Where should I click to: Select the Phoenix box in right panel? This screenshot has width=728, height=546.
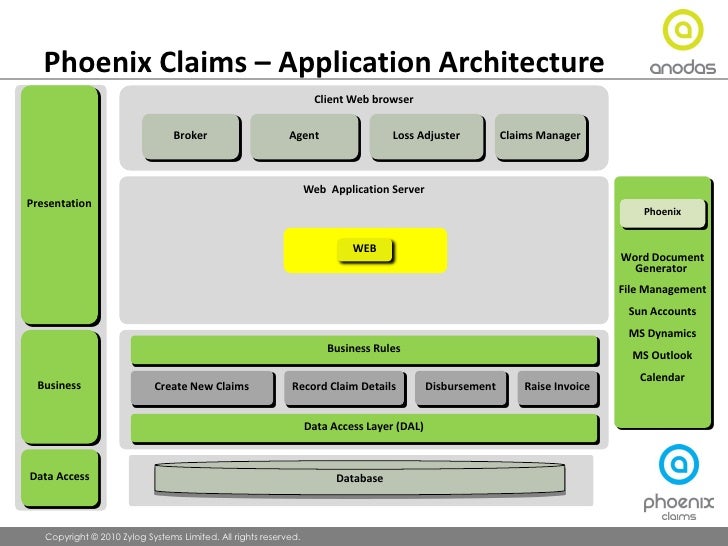[x=663, y=213]
